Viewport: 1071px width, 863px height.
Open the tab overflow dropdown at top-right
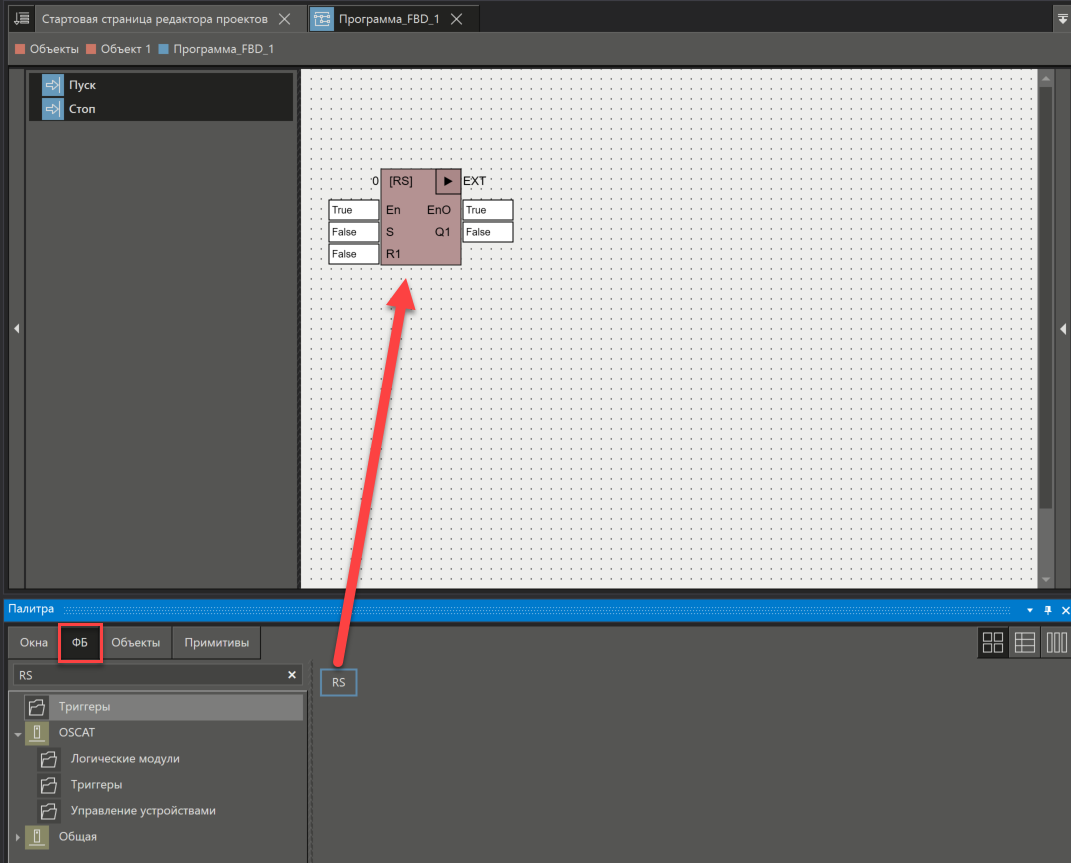pyautogui.click(x=1062, y=18)
